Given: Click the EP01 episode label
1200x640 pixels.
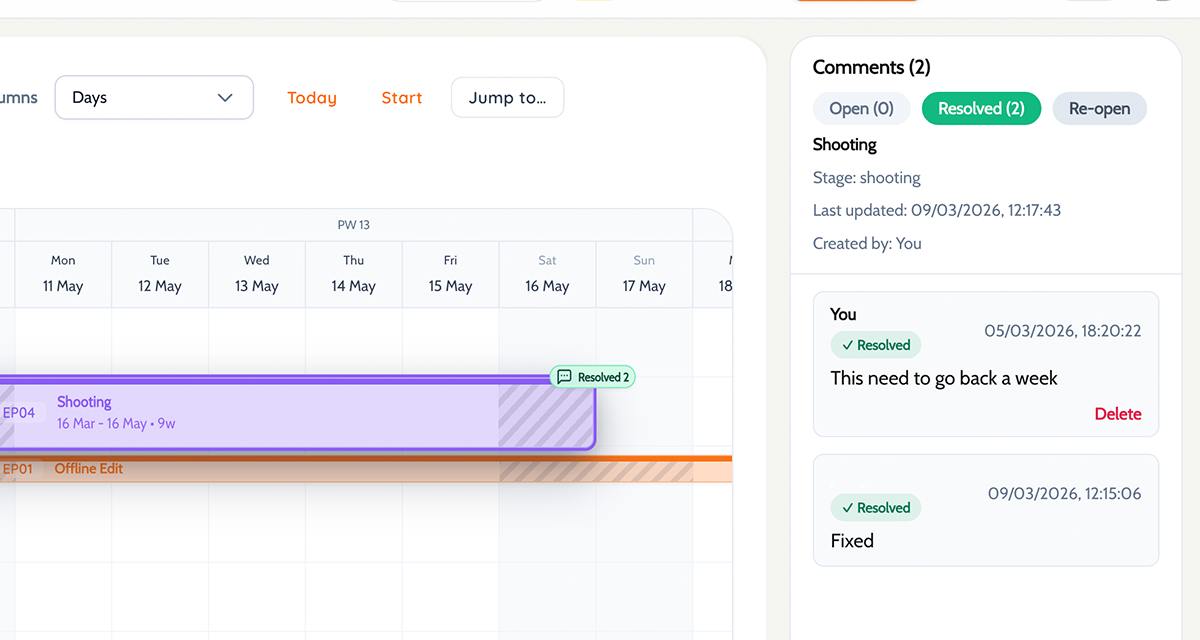Looking at the screenshot, I should coord(18,469).
